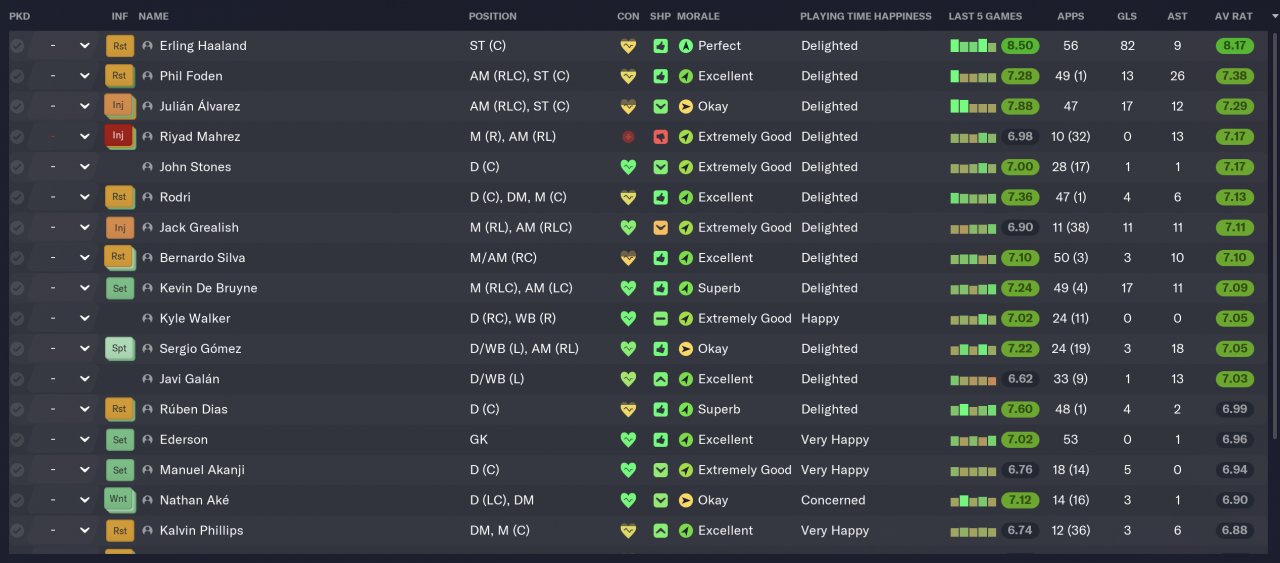The width and height of the screenshot is (1280, 563).
Task: Click Riyad Mahrez's red condition icon
Action: pyautogui.click(x=628, y=137)
